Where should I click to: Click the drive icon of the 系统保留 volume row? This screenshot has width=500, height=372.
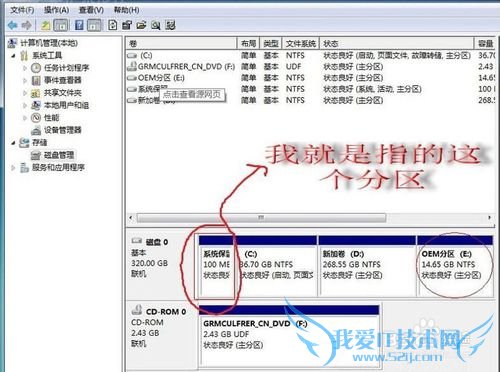[x=132, y=89]
